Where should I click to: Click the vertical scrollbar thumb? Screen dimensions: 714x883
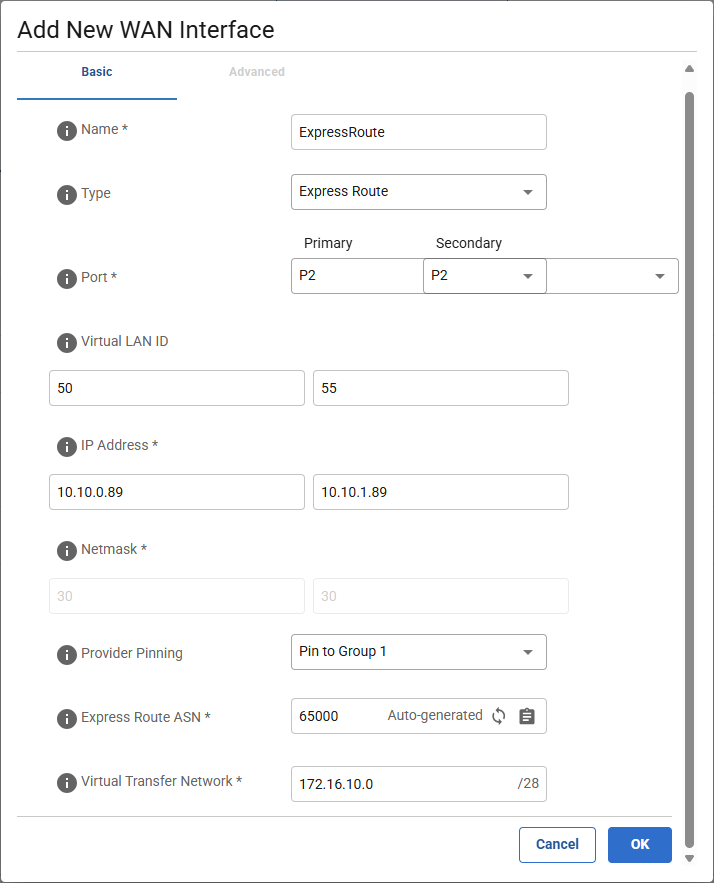(x=689, y=470)
